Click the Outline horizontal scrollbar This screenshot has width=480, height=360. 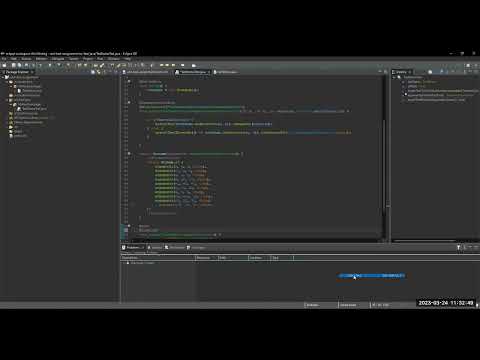[425, 240]
